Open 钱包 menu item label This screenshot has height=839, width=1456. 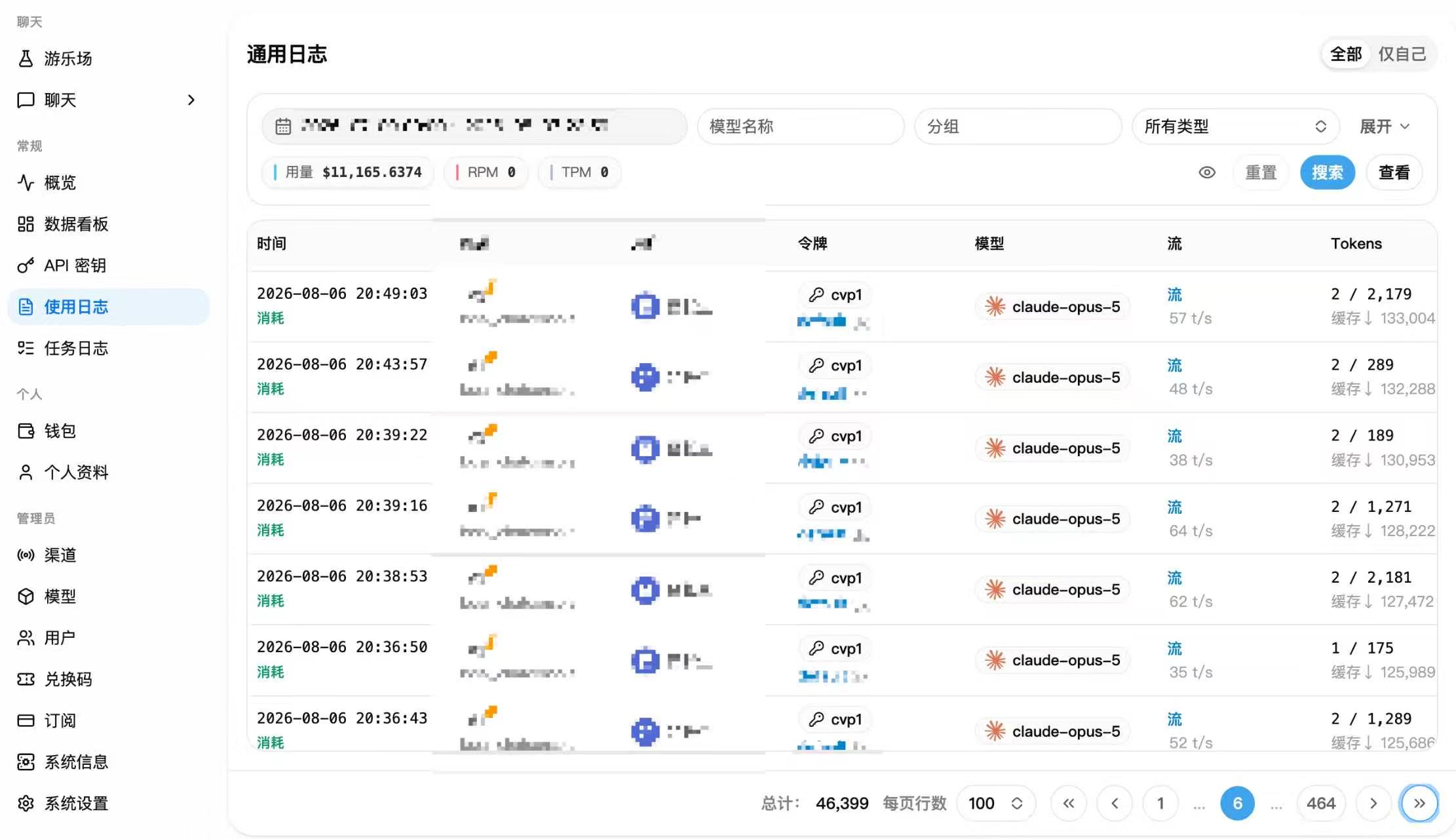tap(60, 431)
